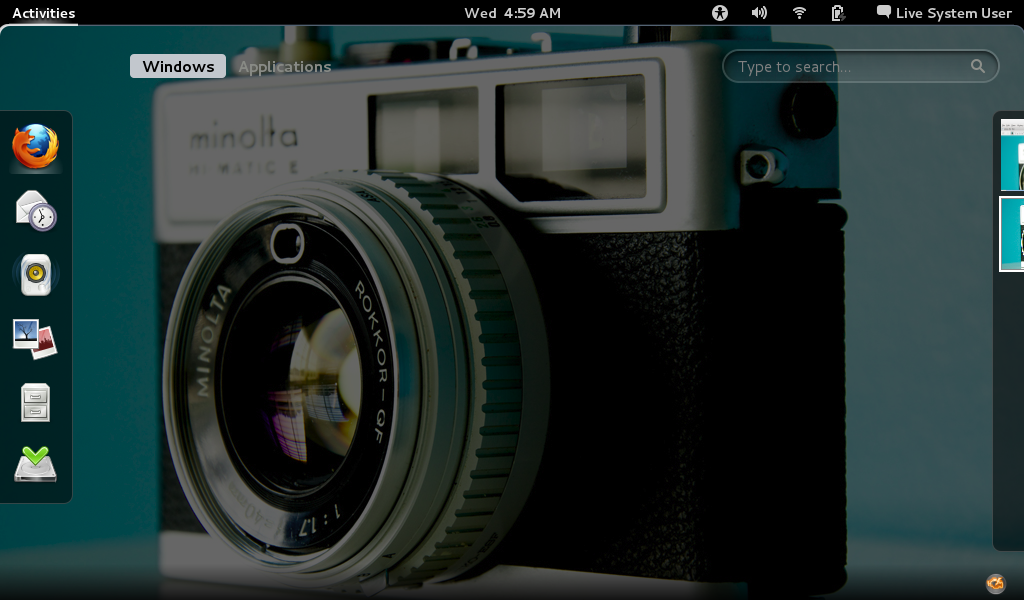
Task: Click the Activities button
Action: 44,13
